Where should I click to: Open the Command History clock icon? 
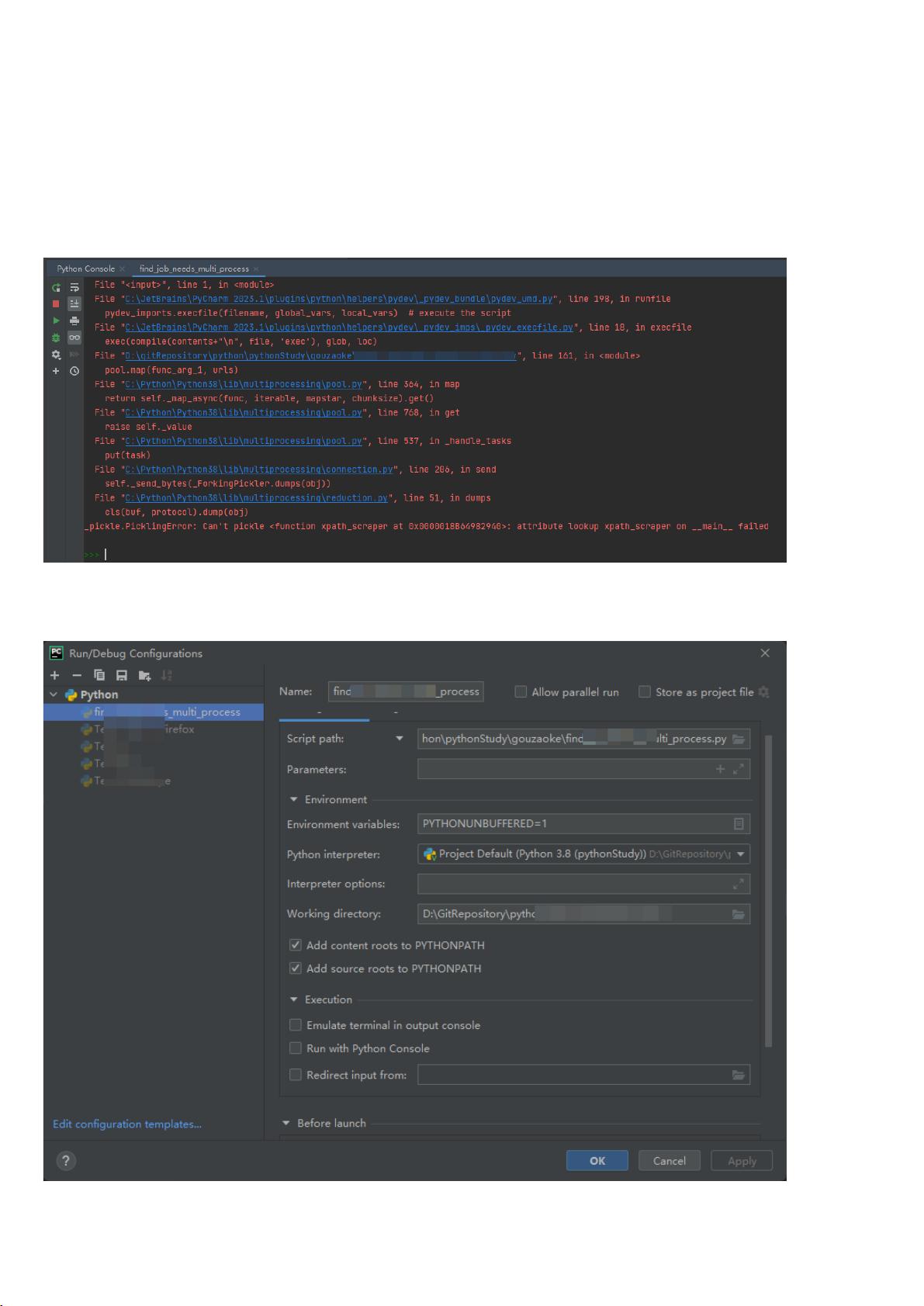pos(74,371)
